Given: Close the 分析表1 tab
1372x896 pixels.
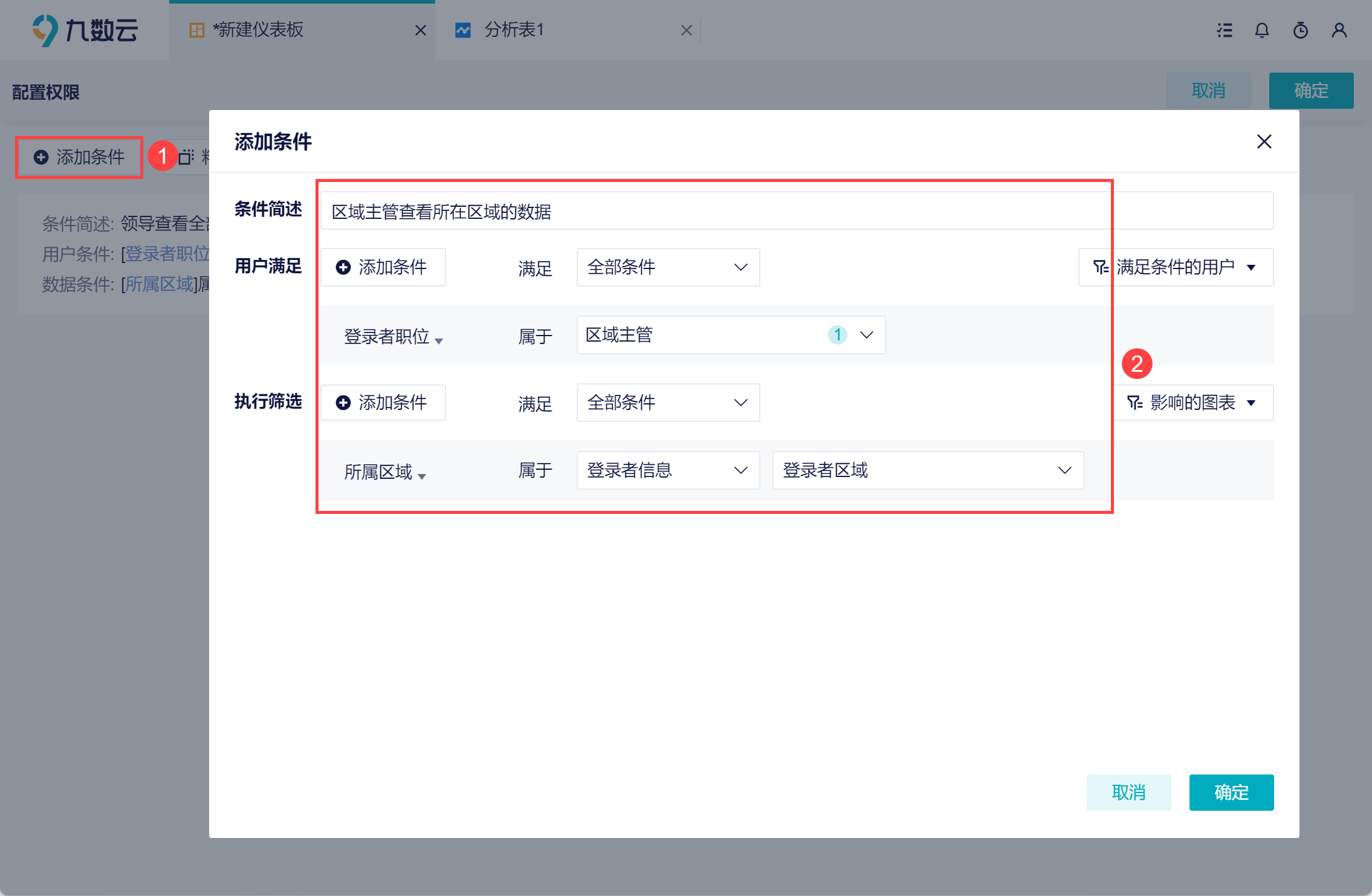Looking at the screenshot, I should pos(686,30).
